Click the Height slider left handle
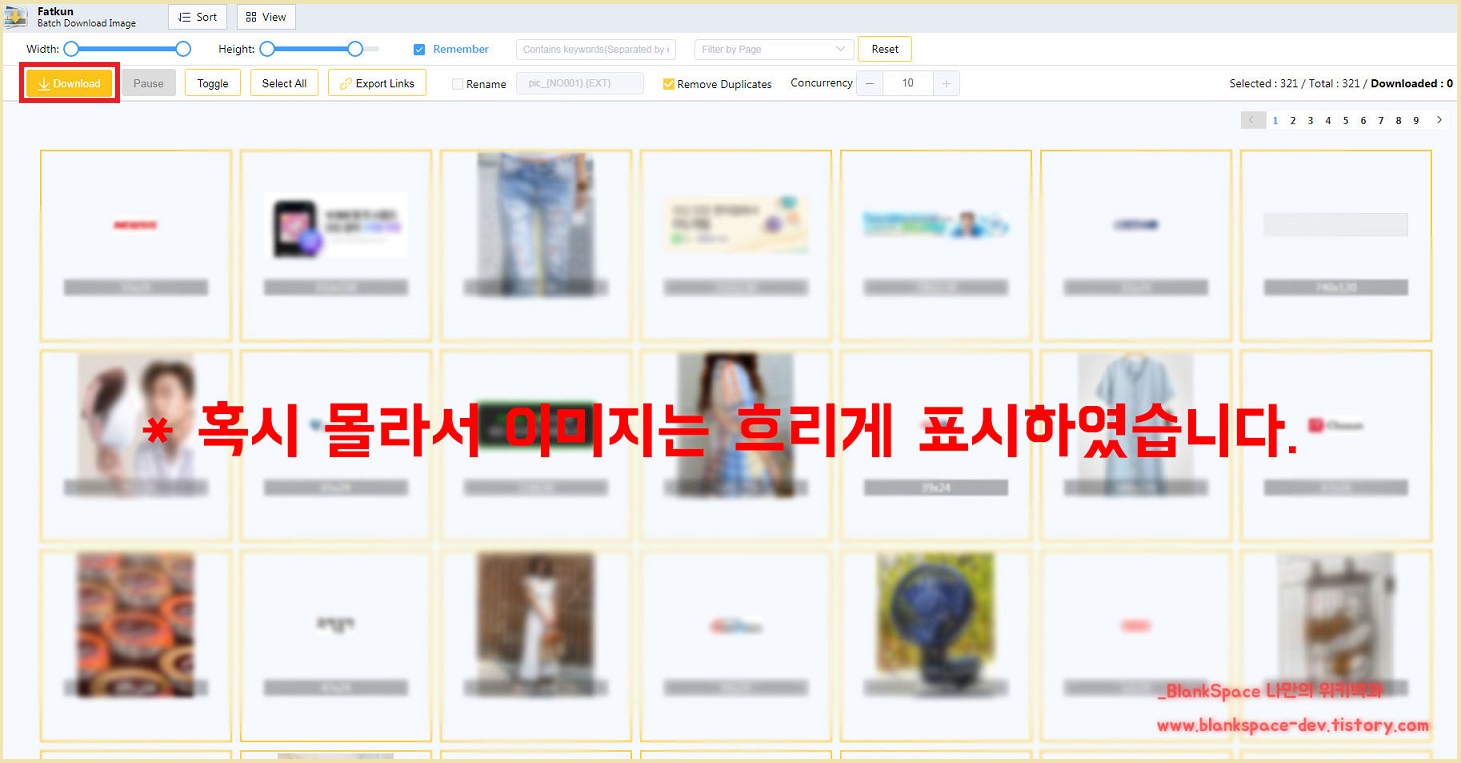1461x763 pixels. coord(267,48)
